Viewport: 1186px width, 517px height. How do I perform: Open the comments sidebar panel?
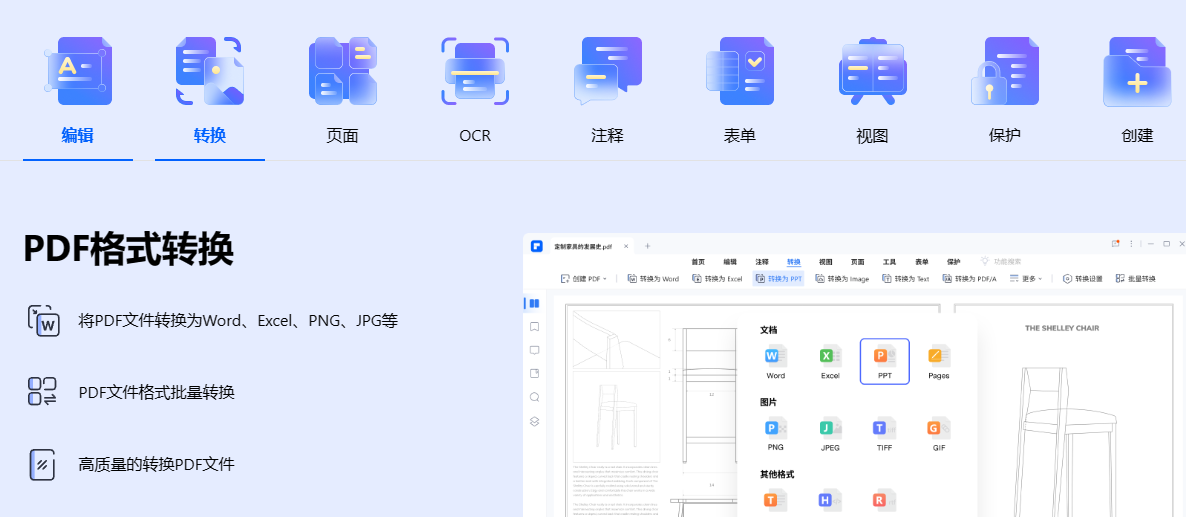(x=534, y=351)
